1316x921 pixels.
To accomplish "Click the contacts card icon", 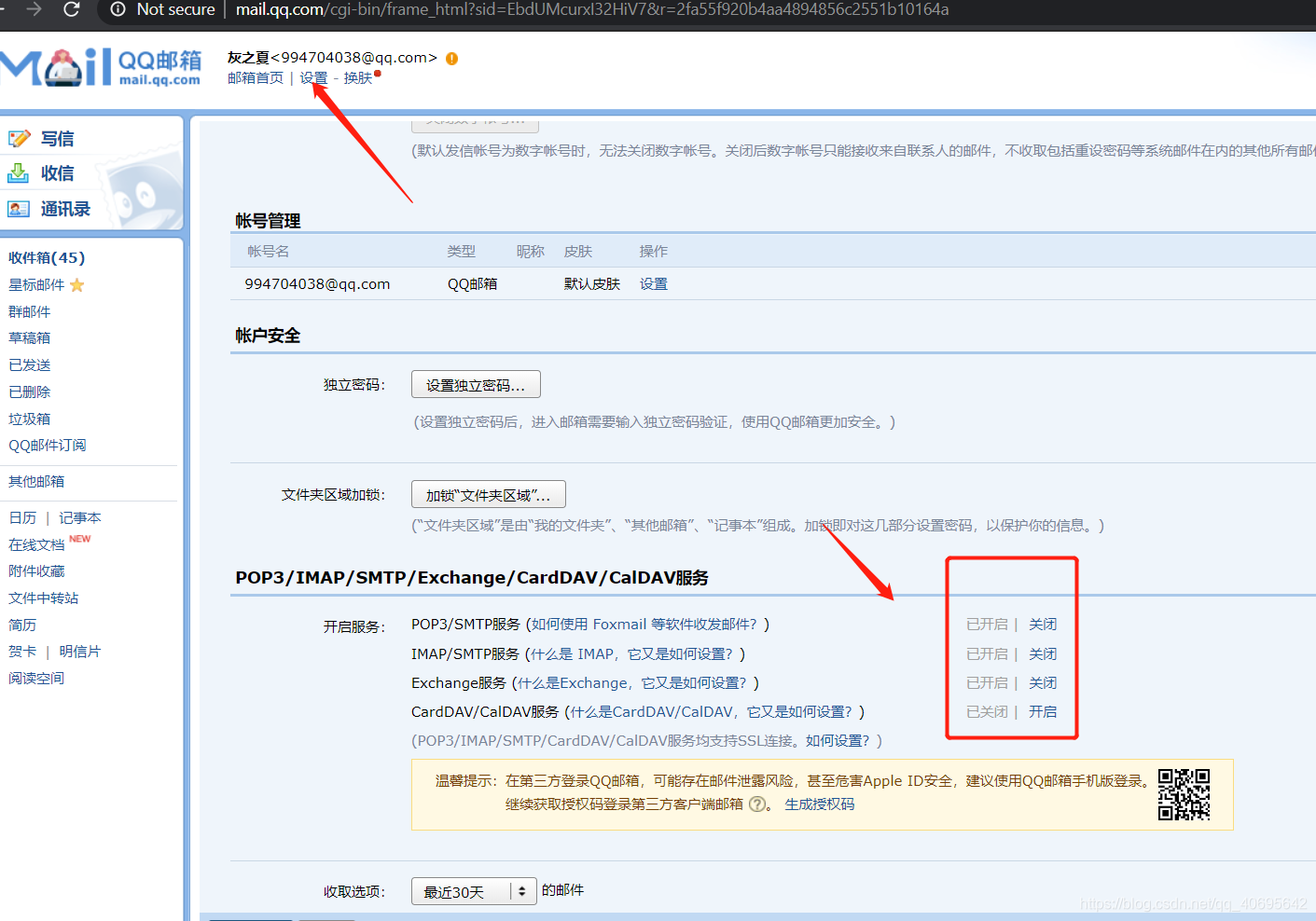I will 19,209.
